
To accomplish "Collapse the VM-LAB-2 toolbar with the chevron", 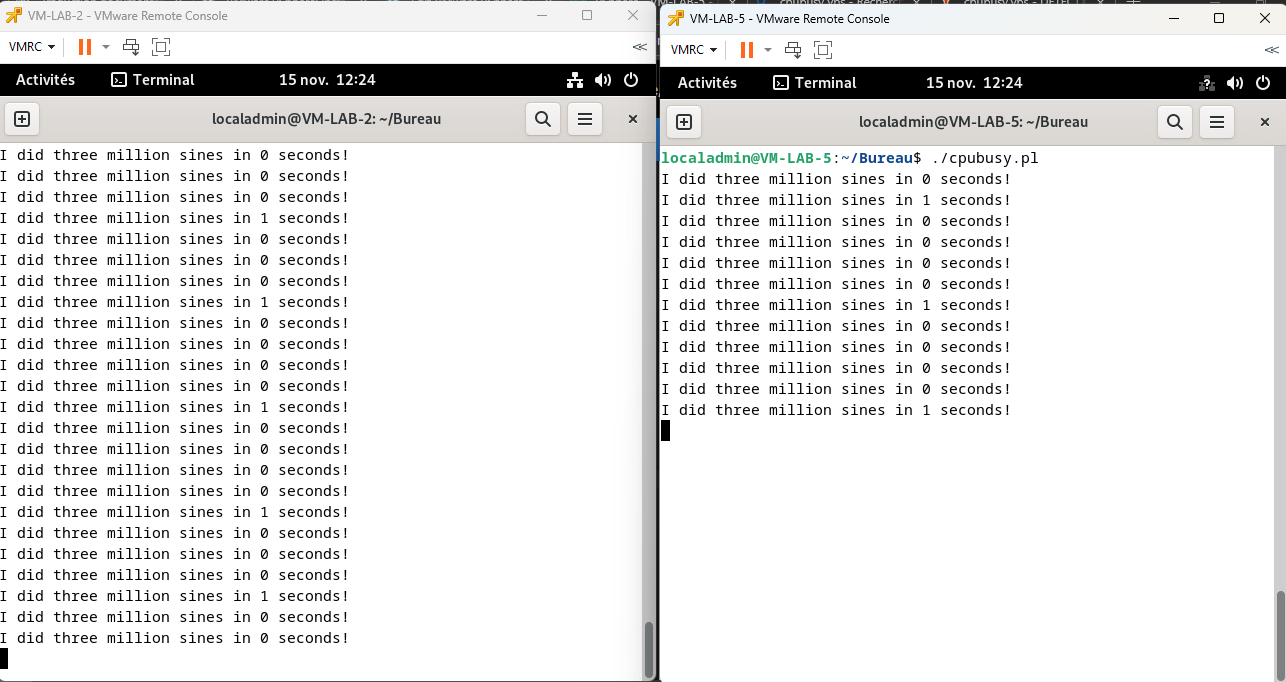I will 639,47.
